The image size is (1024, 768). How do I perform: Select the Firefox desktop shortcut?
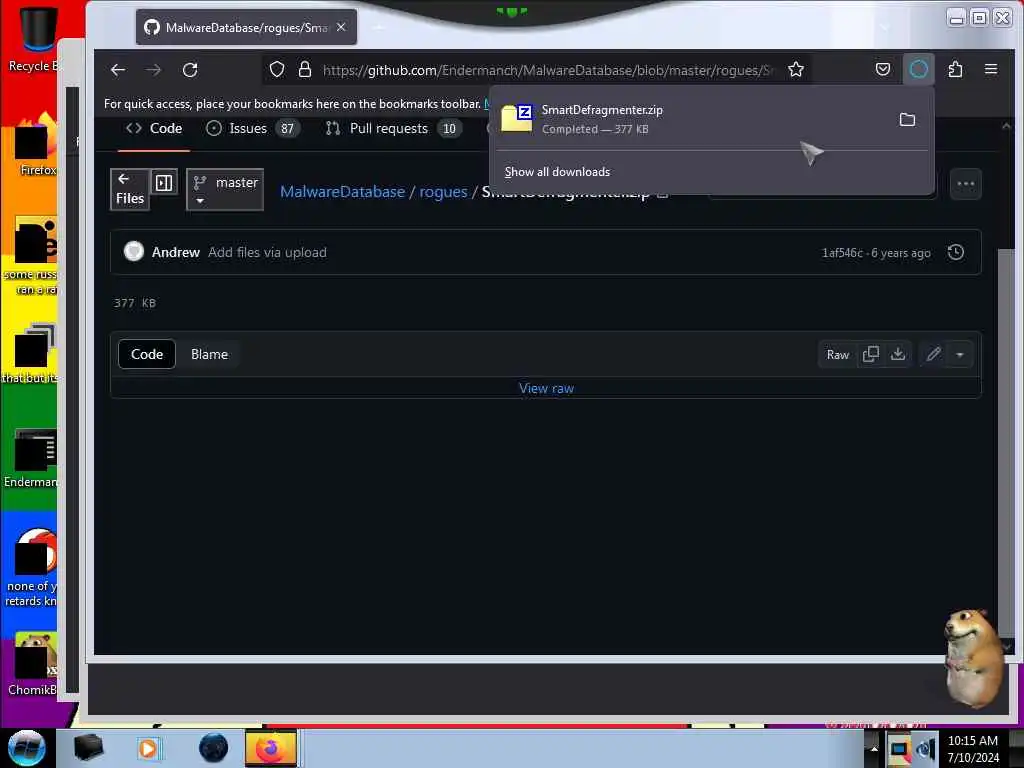click(37, 145)
